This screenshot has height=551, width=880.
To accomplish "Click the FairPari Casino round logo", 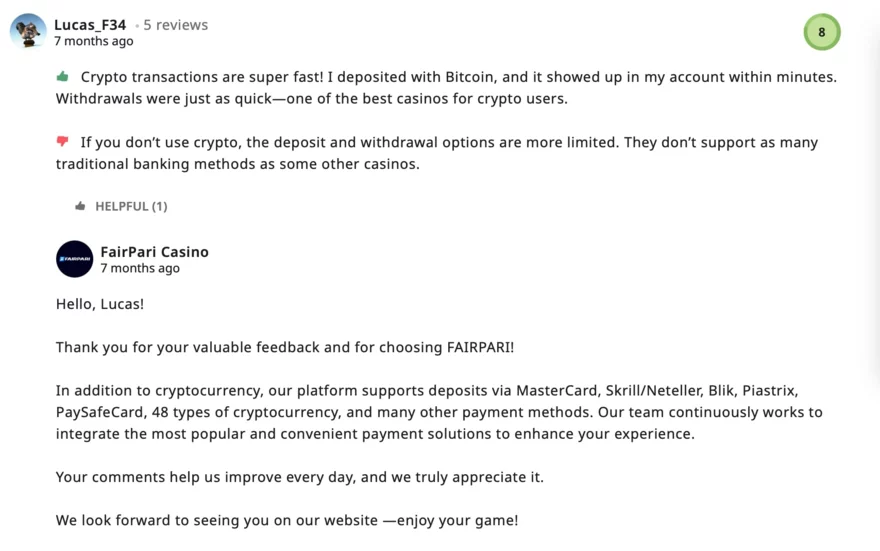I will point(74,259).
